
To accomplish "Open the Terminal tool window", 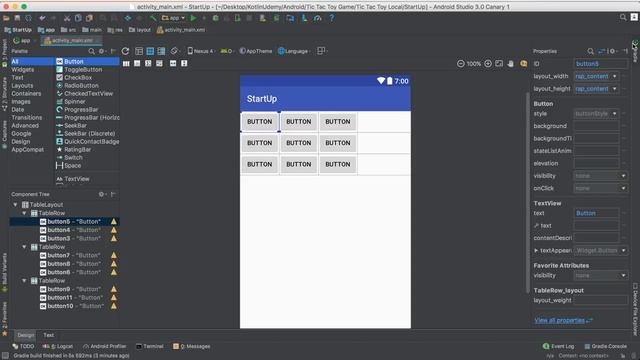I will 150,346.
